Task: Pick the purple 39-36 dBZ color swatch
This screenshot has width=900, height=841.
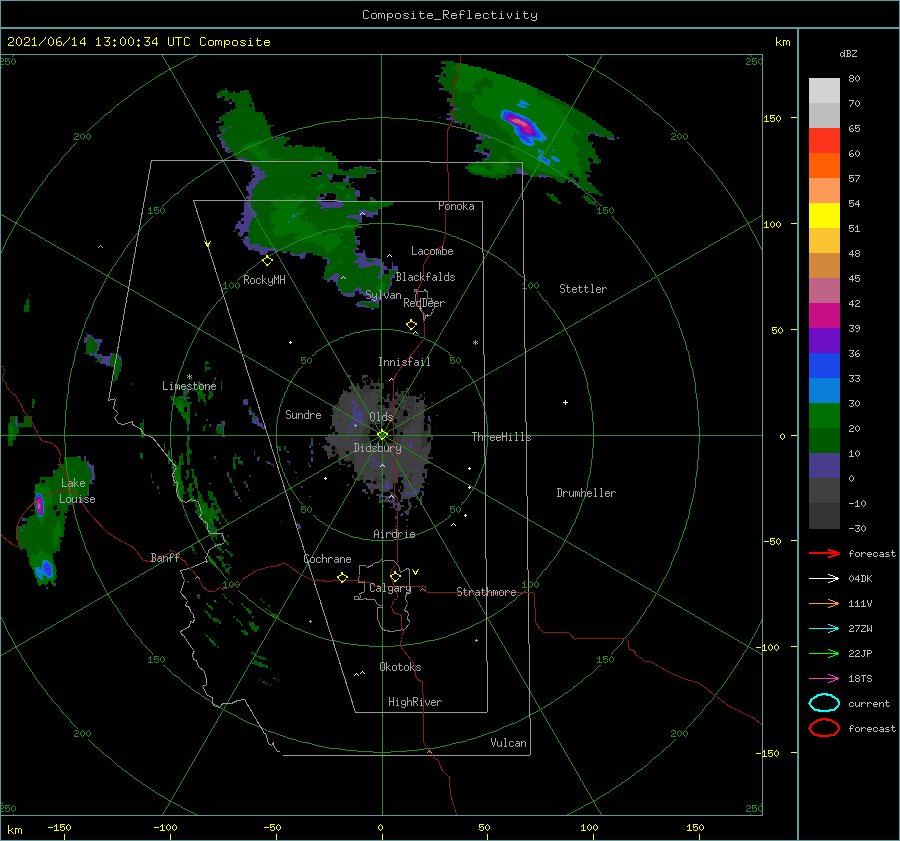Action: [x=824, y=340]
